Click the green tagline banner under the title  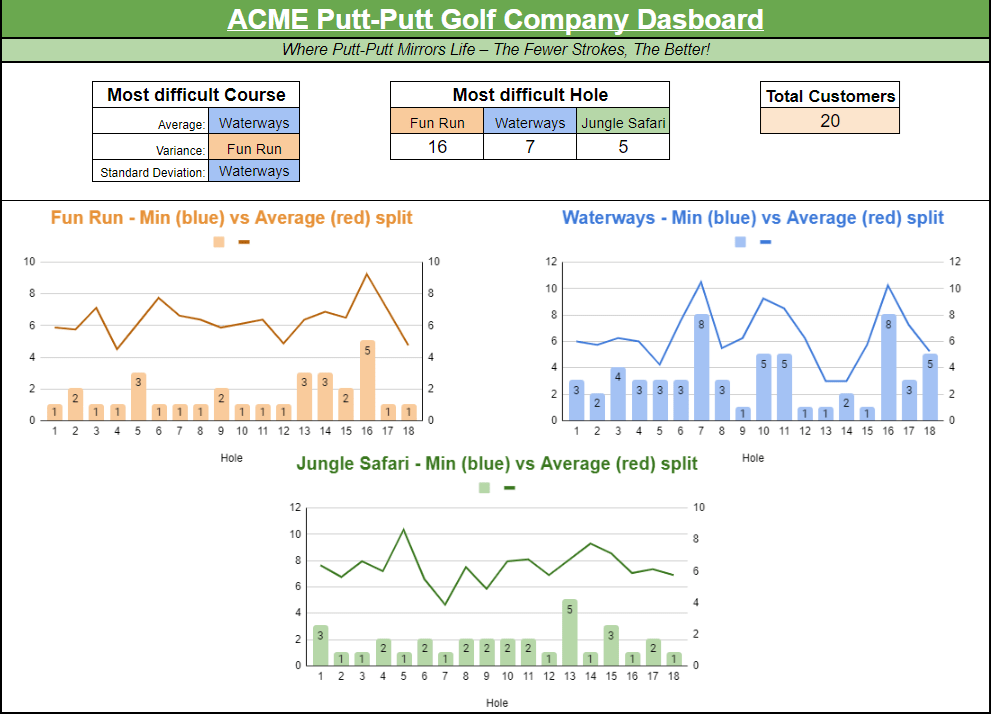(x=495, y=49)
